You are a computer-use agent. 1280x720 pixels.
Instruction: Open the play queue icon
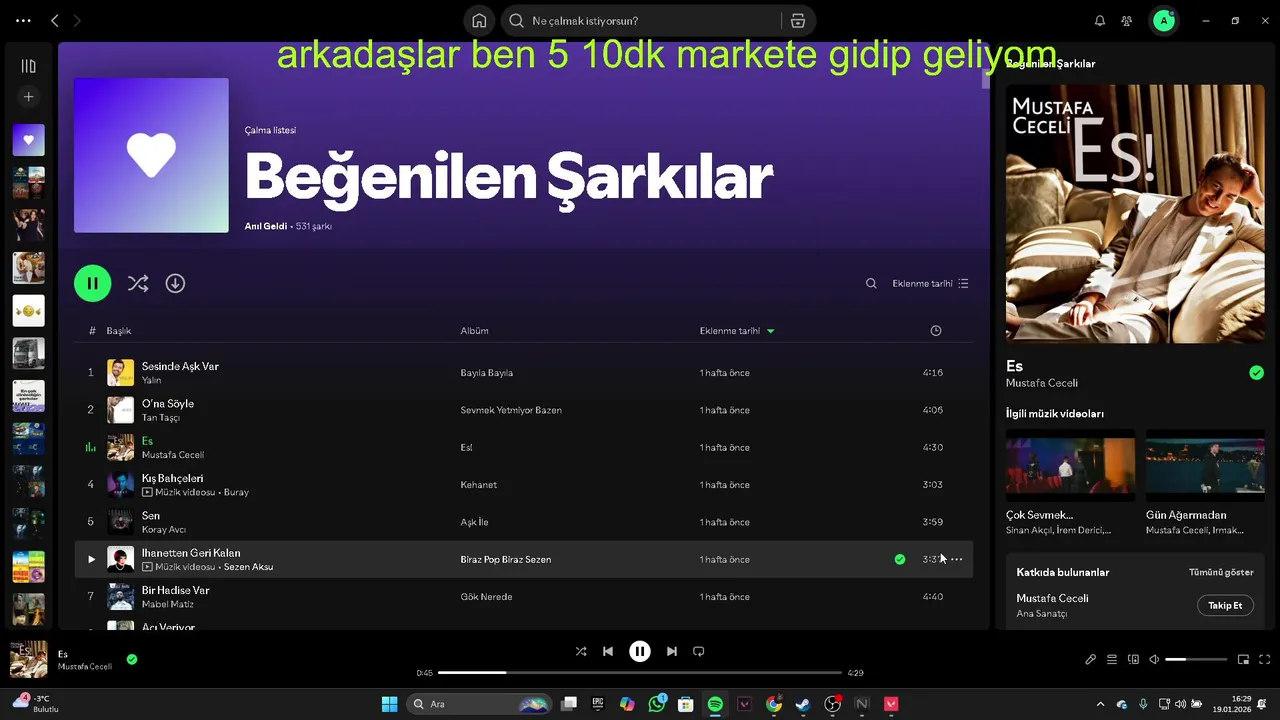click(1112, 659)
